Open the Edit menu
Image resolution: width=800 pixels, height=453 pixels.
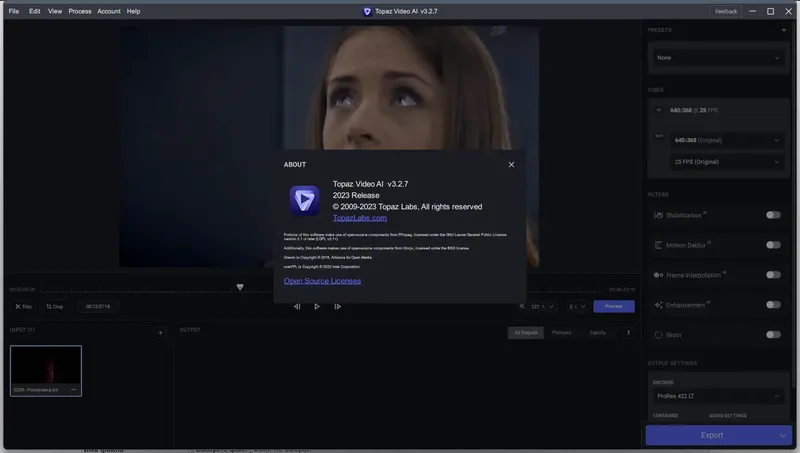point(34,11)
